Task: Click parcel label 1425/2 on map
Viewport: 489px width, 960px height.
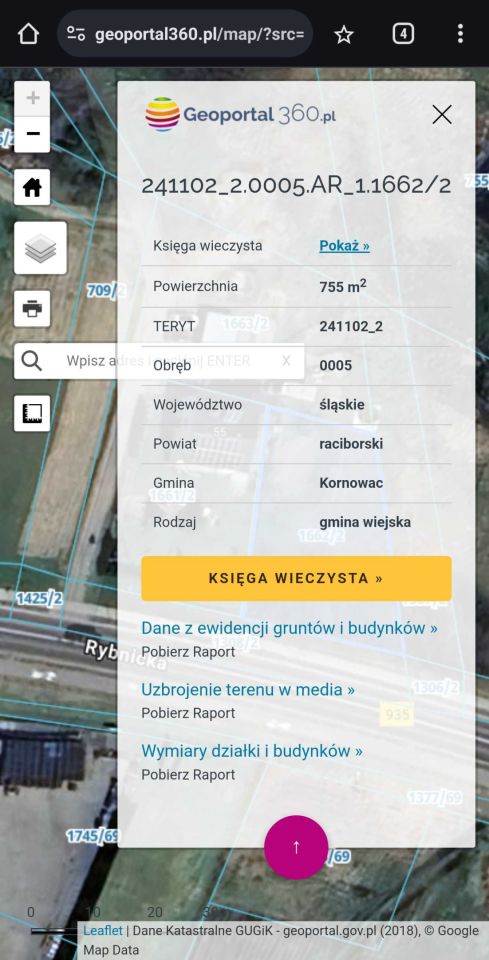Action: (39, 598)
